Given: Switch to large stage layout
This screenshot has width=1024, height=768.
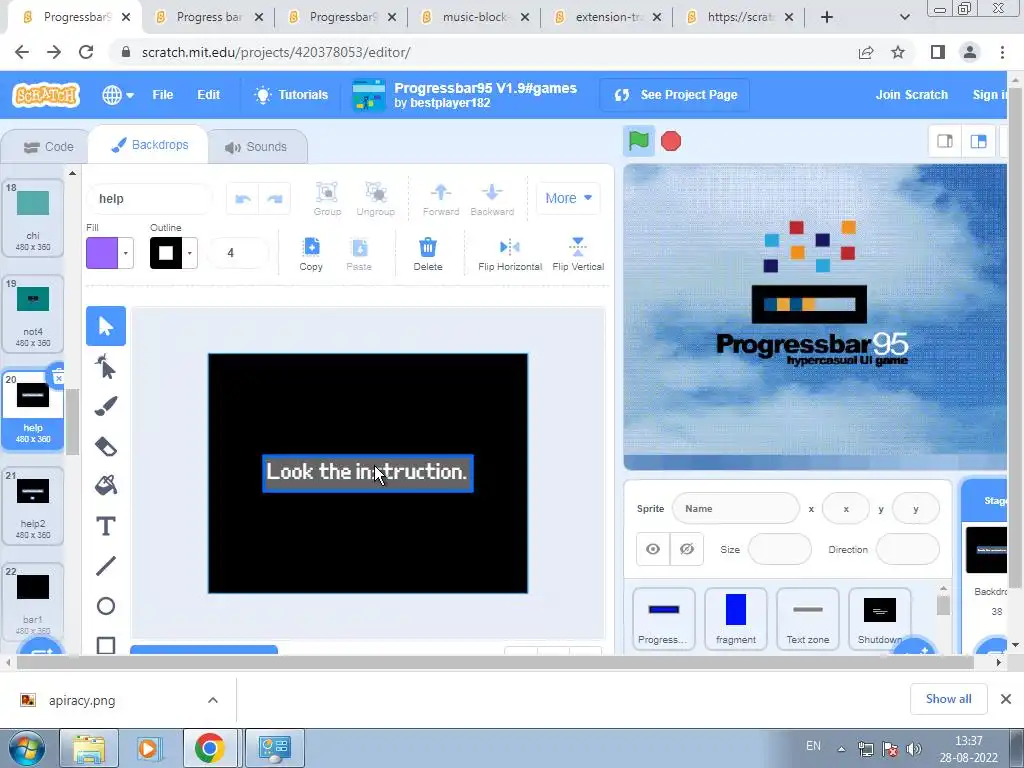Looking at the screenshot, I should (978, 141).
